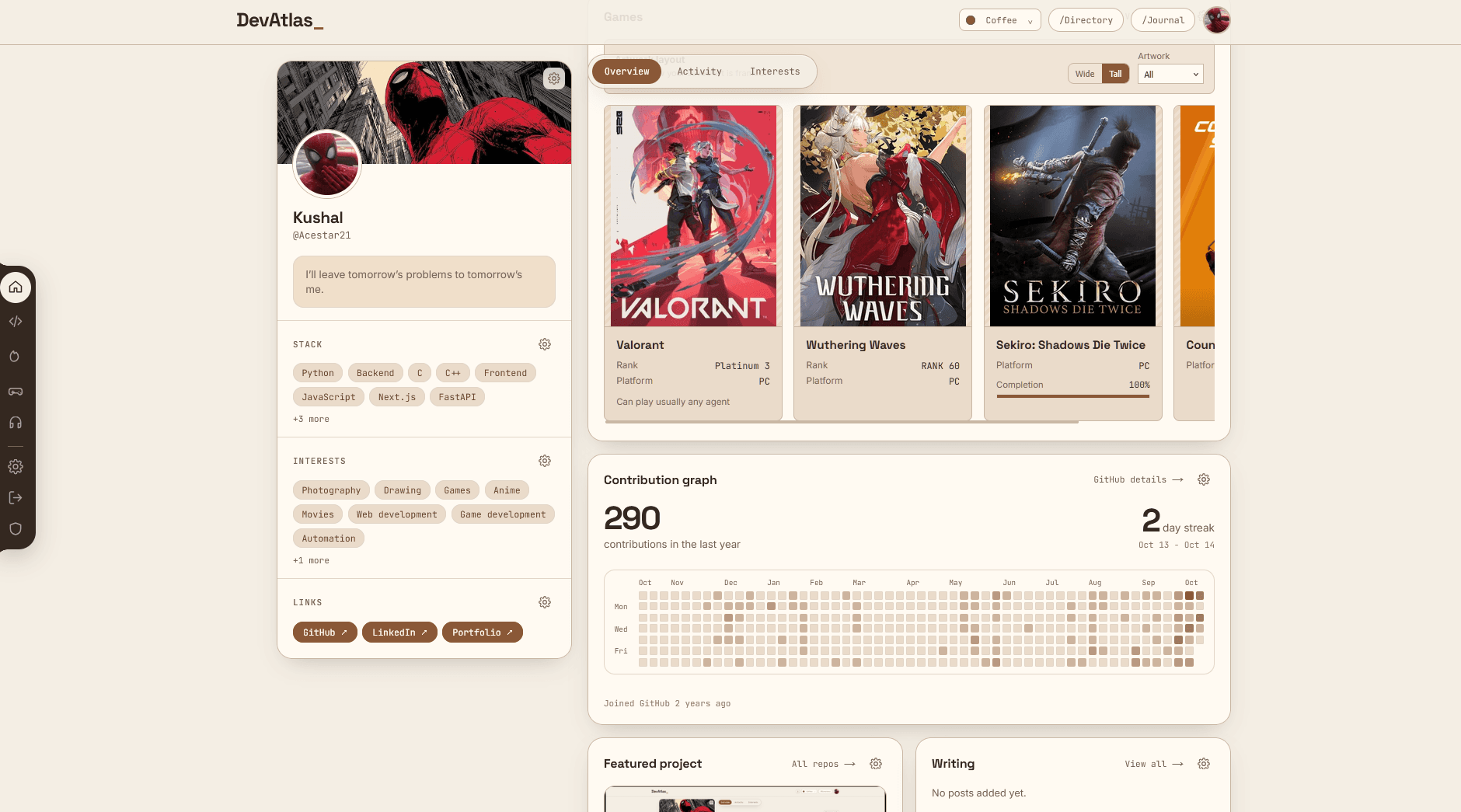The image size is (1461, 812).
Task: Click the flame icon in sidebar
Action: [x=15, y=357]
